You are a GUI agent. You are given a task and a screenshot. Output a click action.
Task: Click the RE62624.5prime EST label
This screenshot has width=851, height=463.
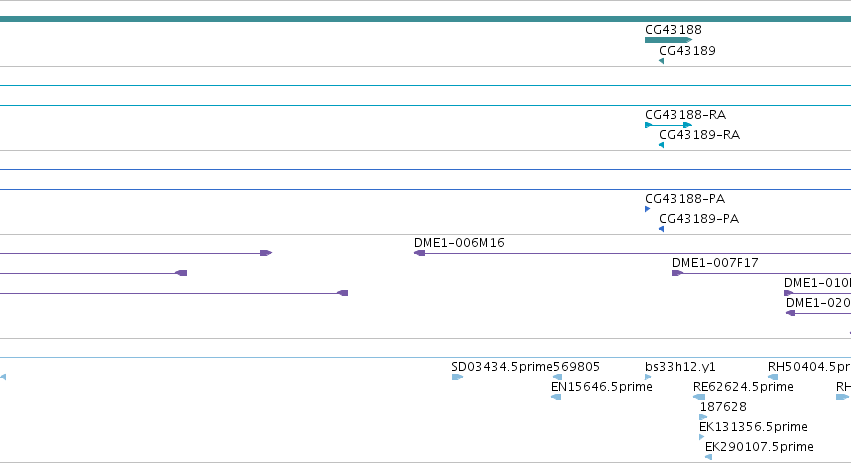pyautogui.click(x=744, y=387)
